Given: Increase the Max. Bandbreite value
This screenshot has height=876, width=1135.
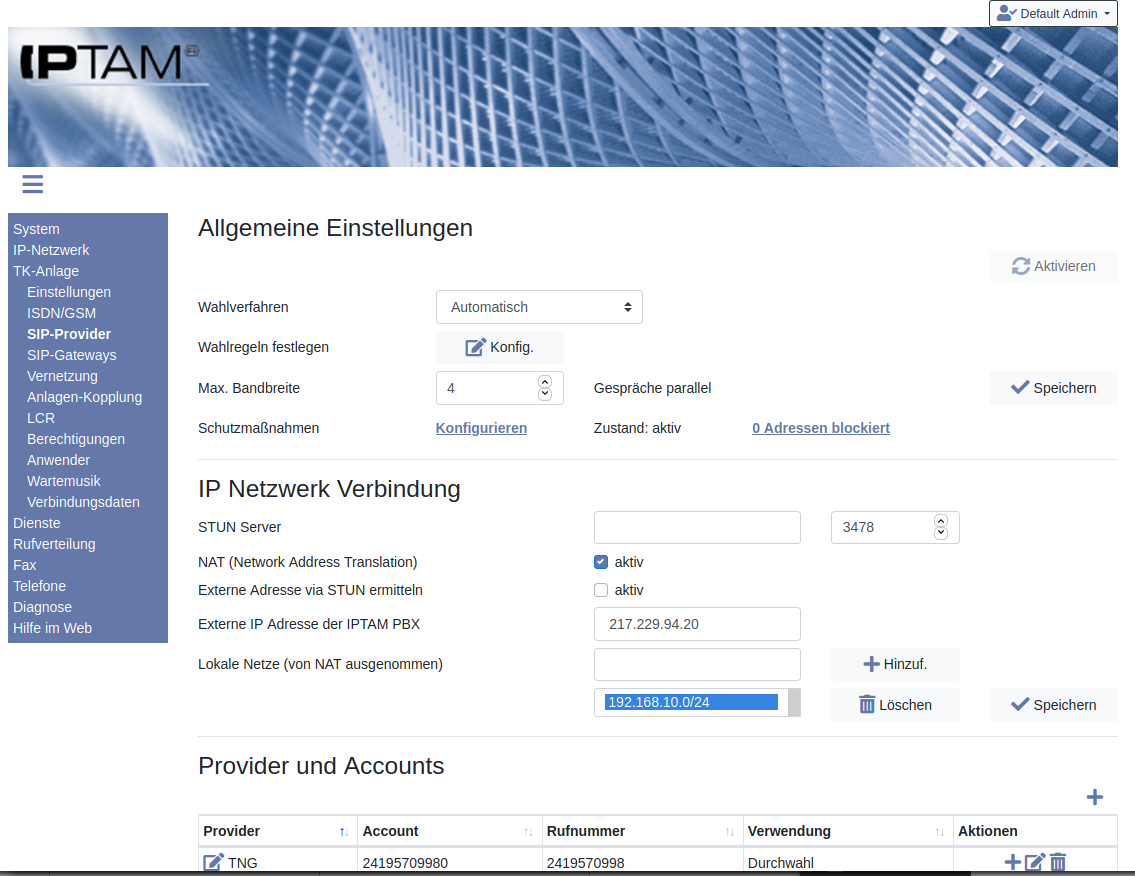Looking at the screenshot, I should (545, 381).
